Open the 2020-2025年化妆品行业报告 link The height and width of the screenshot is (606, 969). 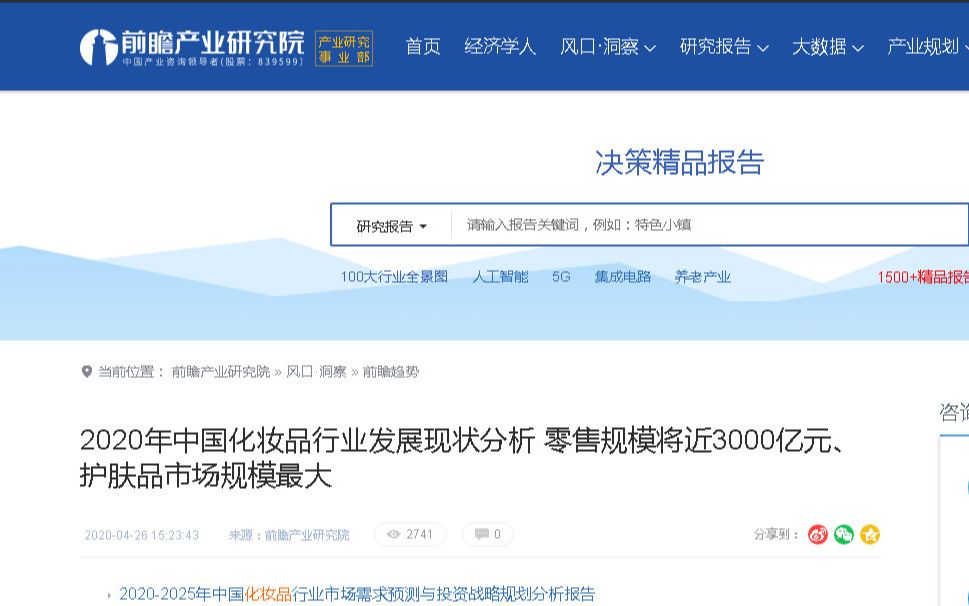pos(357,592)
